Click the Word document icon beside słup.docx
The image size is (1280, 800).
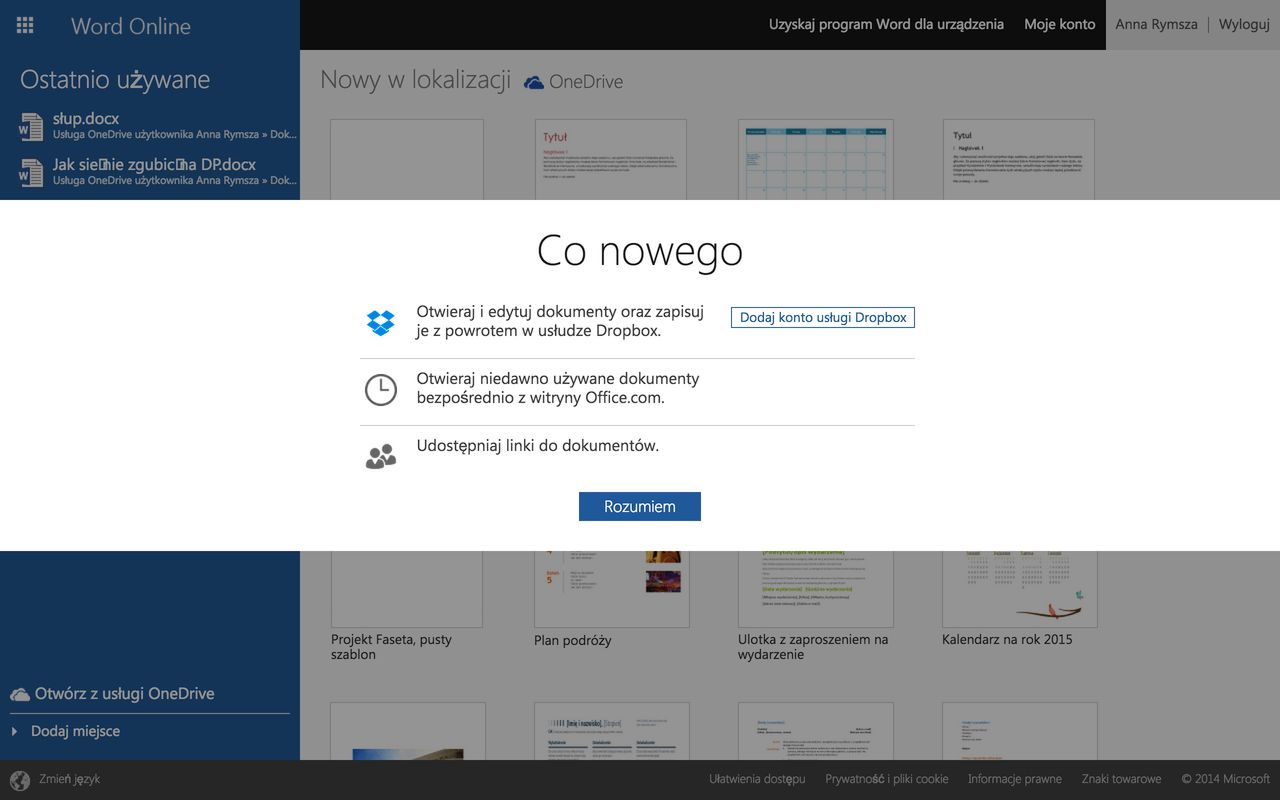coord(31,126)
